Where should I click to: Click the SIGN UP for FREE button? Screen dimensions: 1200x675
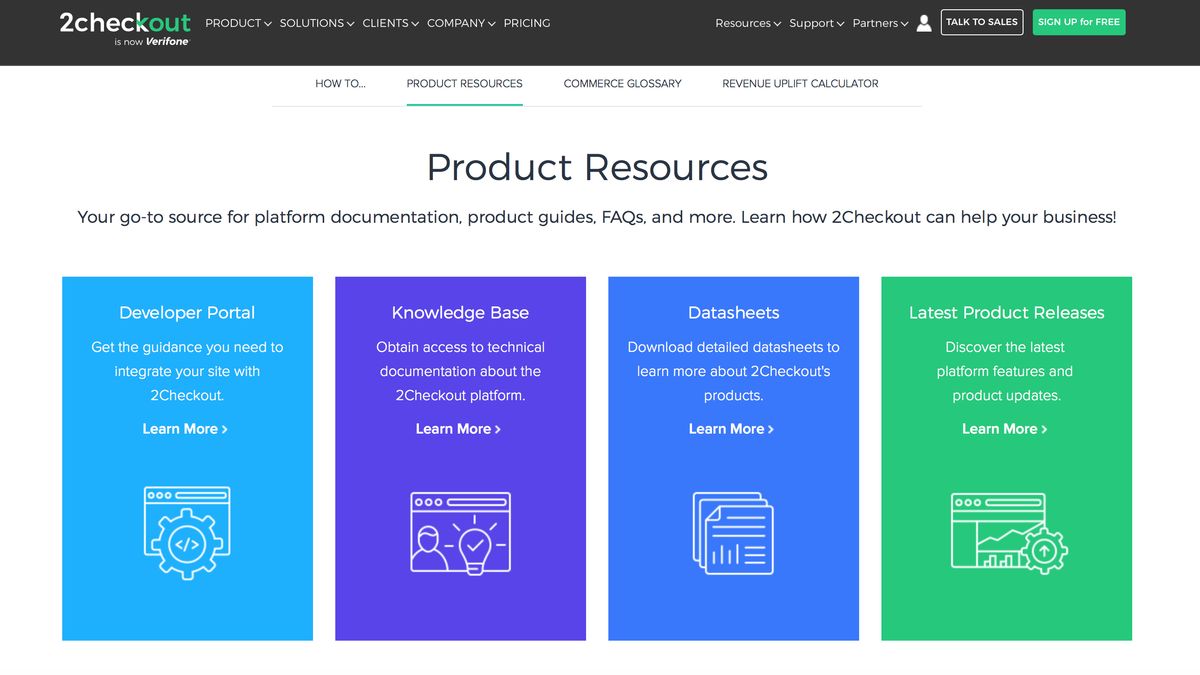pyautogui.click(x=1078, y=21)
